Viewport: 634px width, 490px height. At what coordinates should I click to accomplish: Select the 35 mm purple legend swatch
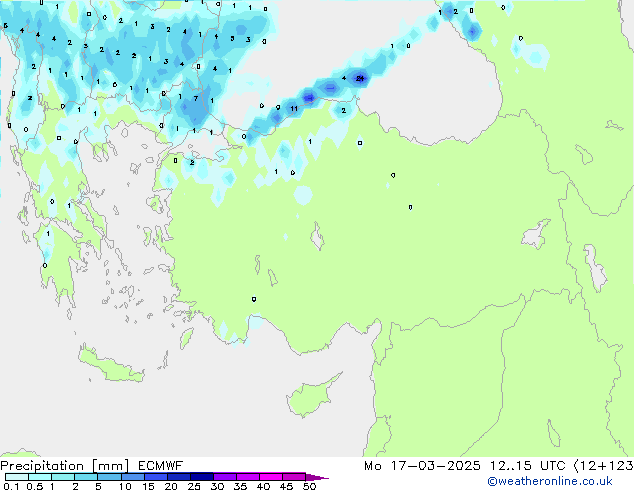coord(247,477)
